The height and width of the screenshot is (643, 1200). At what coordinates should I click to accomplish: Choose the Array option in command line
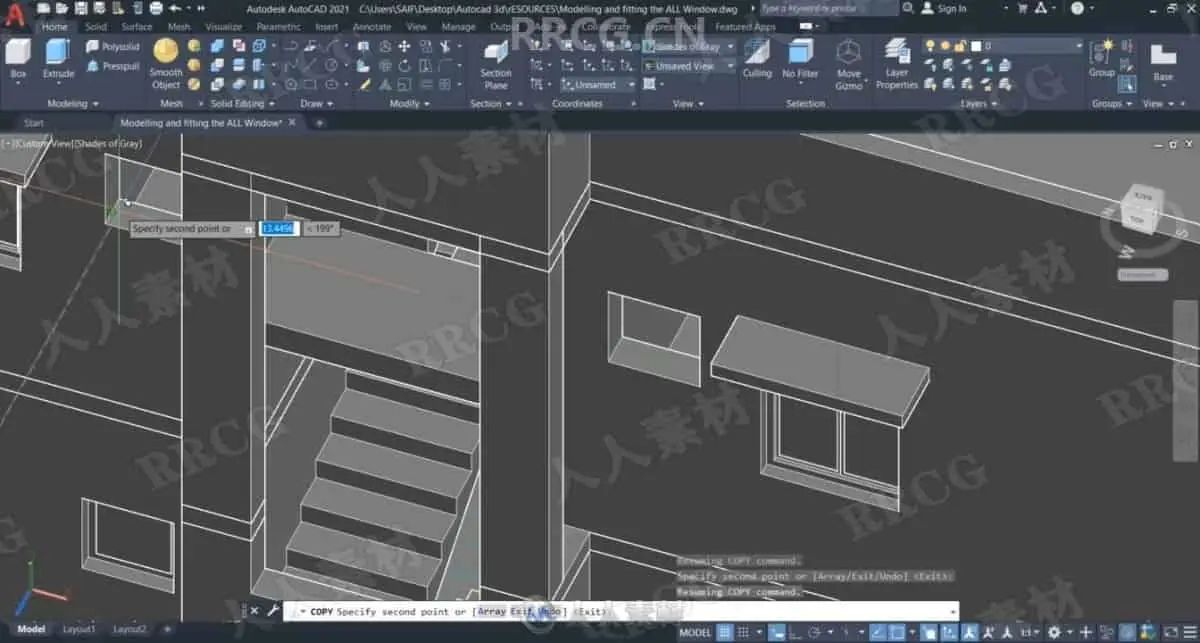pos(491,611)
